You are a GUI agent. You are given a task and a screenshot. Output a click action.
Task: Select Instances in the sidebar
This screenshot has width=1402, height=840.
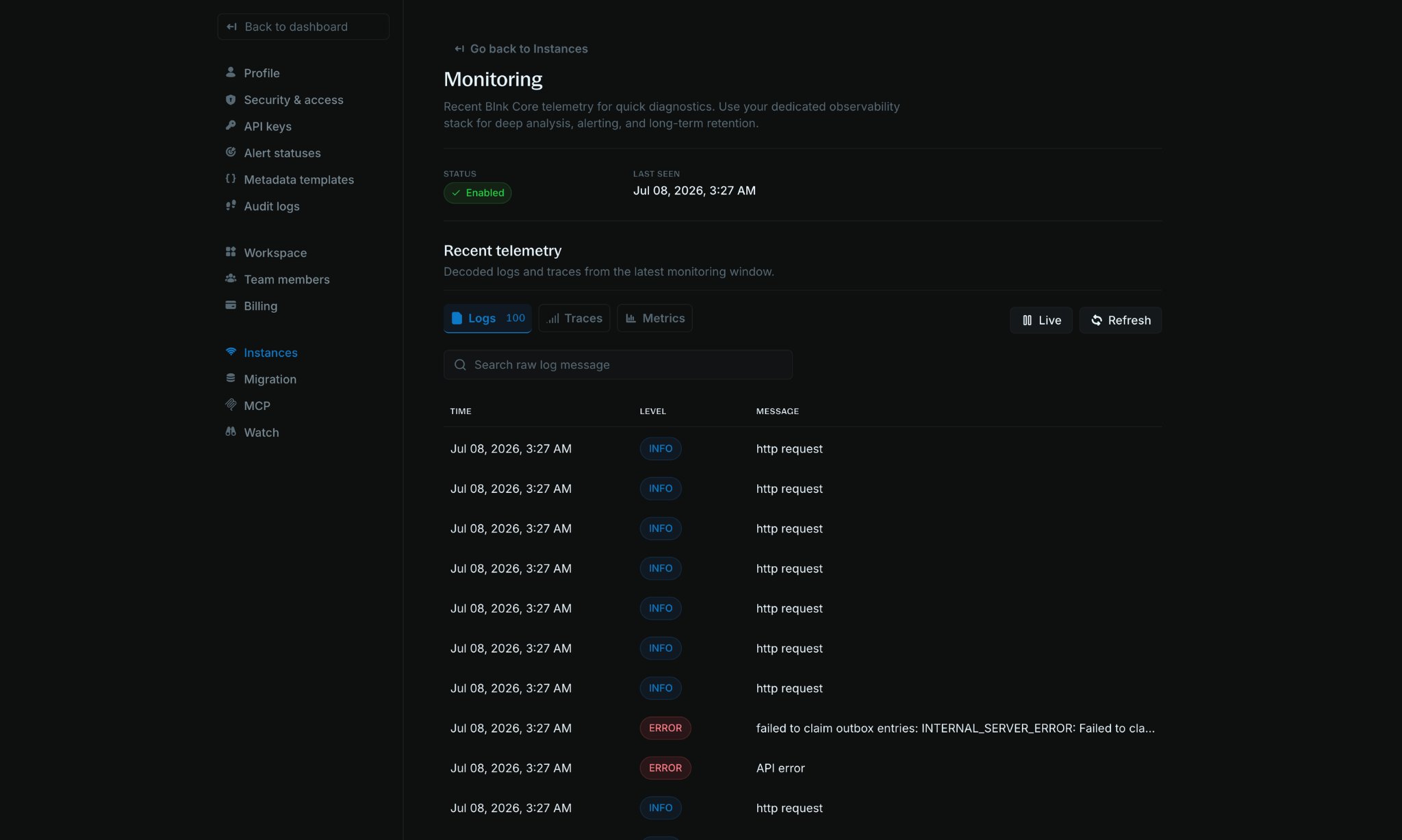pos(270,353)
